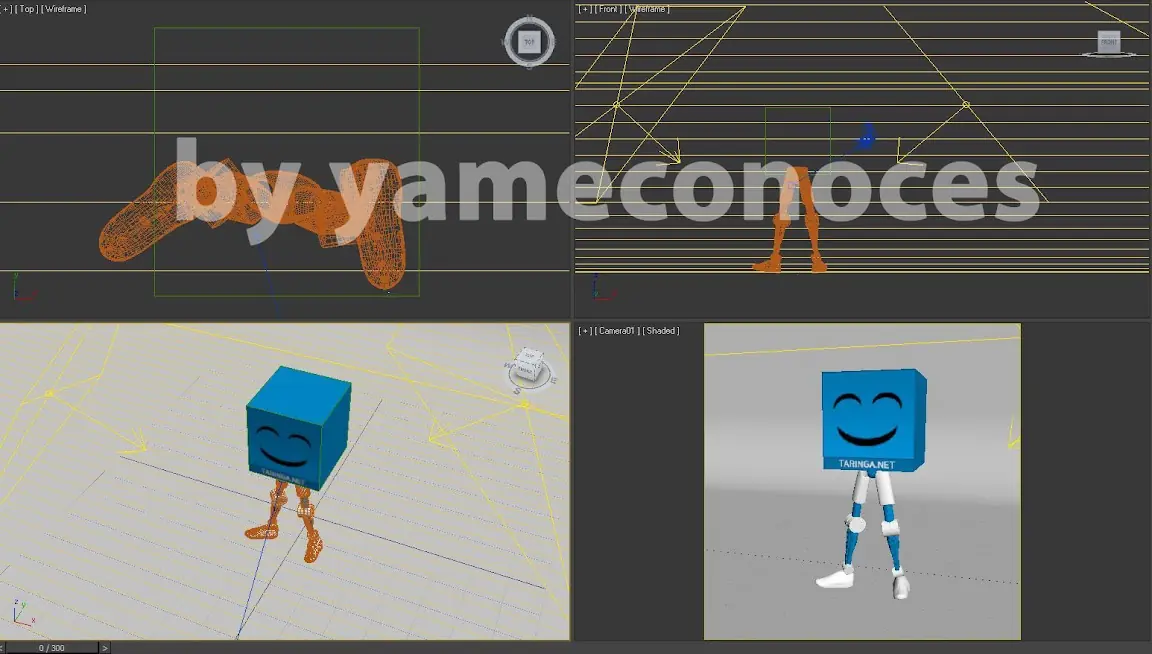This screenshot has width=1152, height=654.
Task: Click the TOP face of the Top viewport ViewCube
Action: coord(529,42)
